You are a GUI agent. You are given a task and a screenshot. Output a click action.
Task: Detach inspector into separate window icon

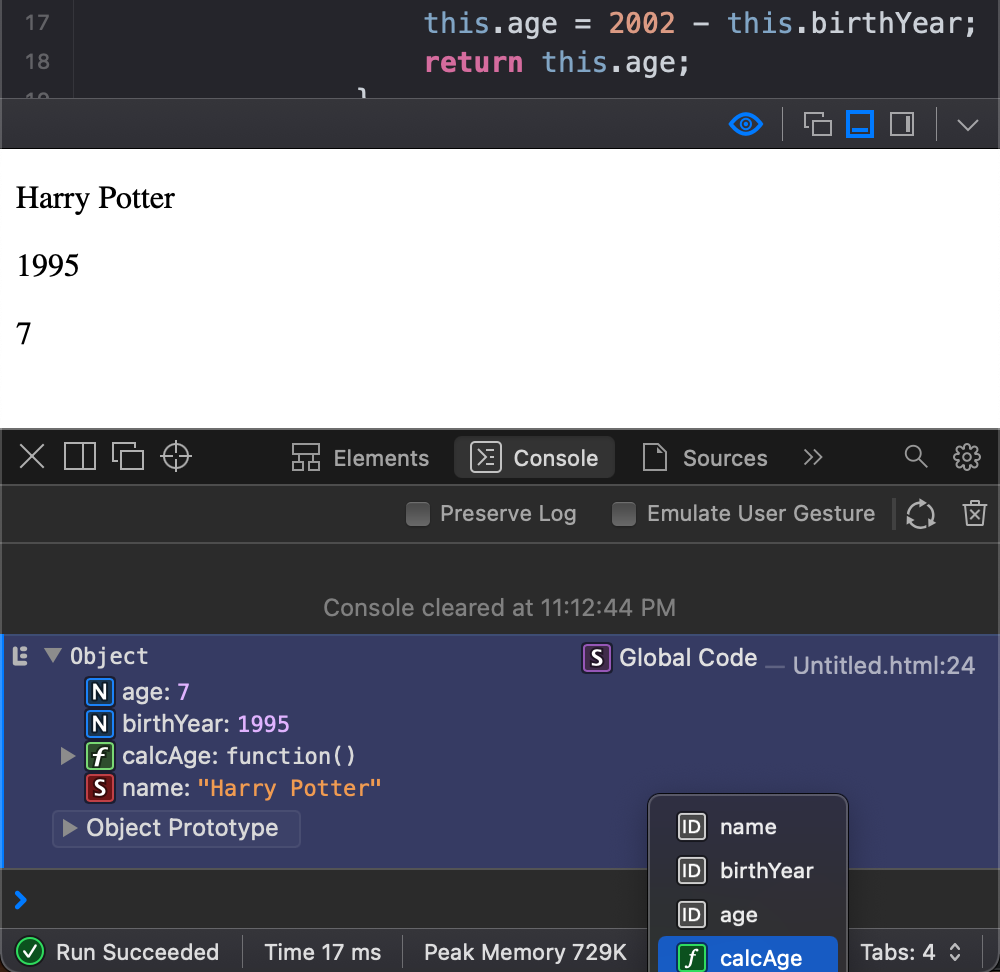[128, 457]
